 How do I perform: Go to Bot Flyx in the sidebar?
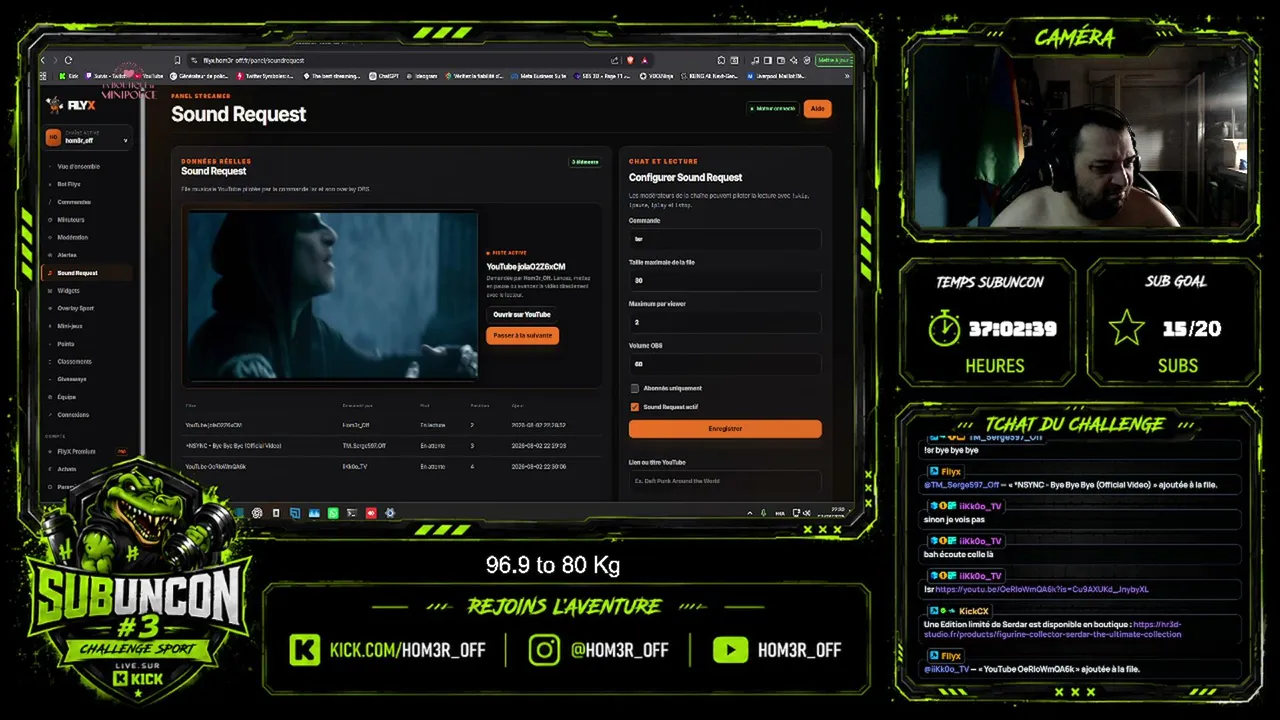coord(69,184)
